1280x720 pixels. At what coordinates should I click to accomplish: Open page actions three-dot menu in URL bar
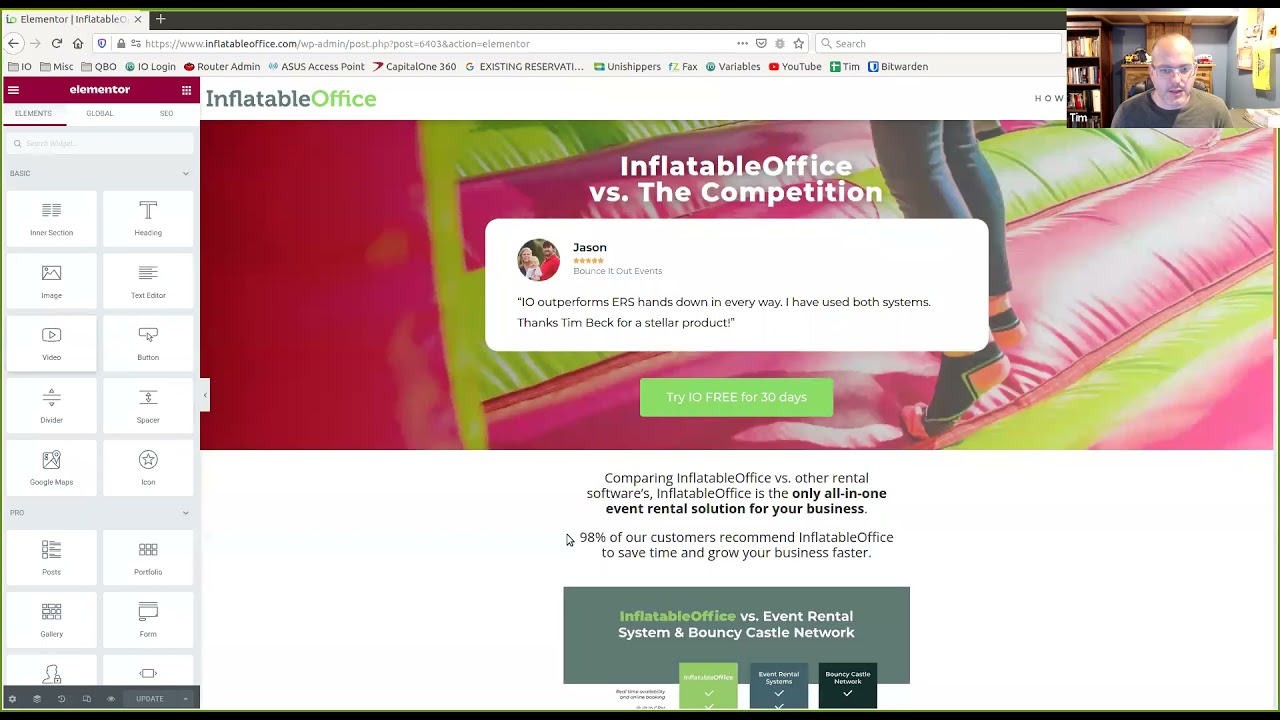pos(742,44)
